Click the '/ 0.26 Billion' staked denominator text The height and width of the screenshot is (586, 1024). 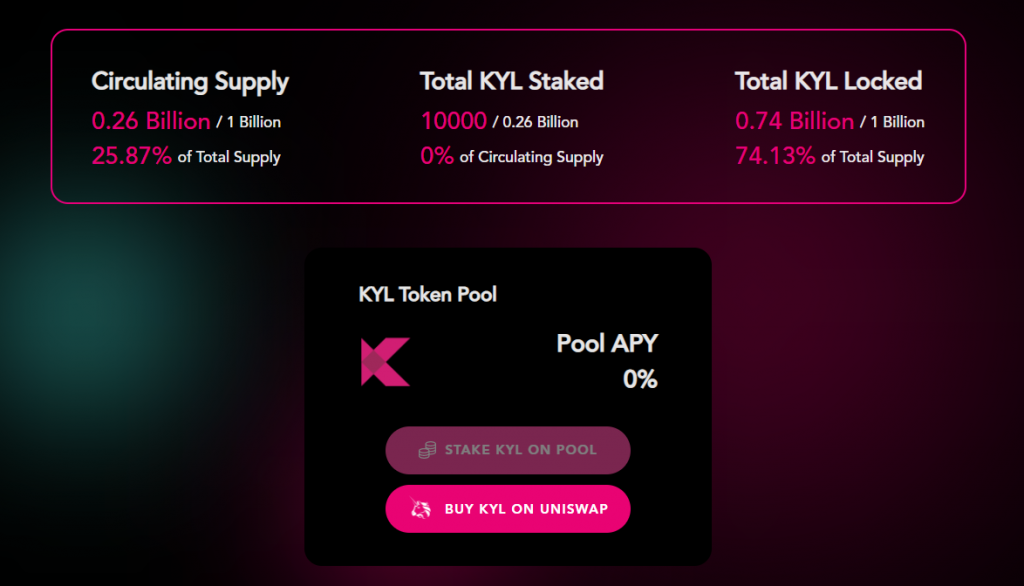click(x=535, y=122)
